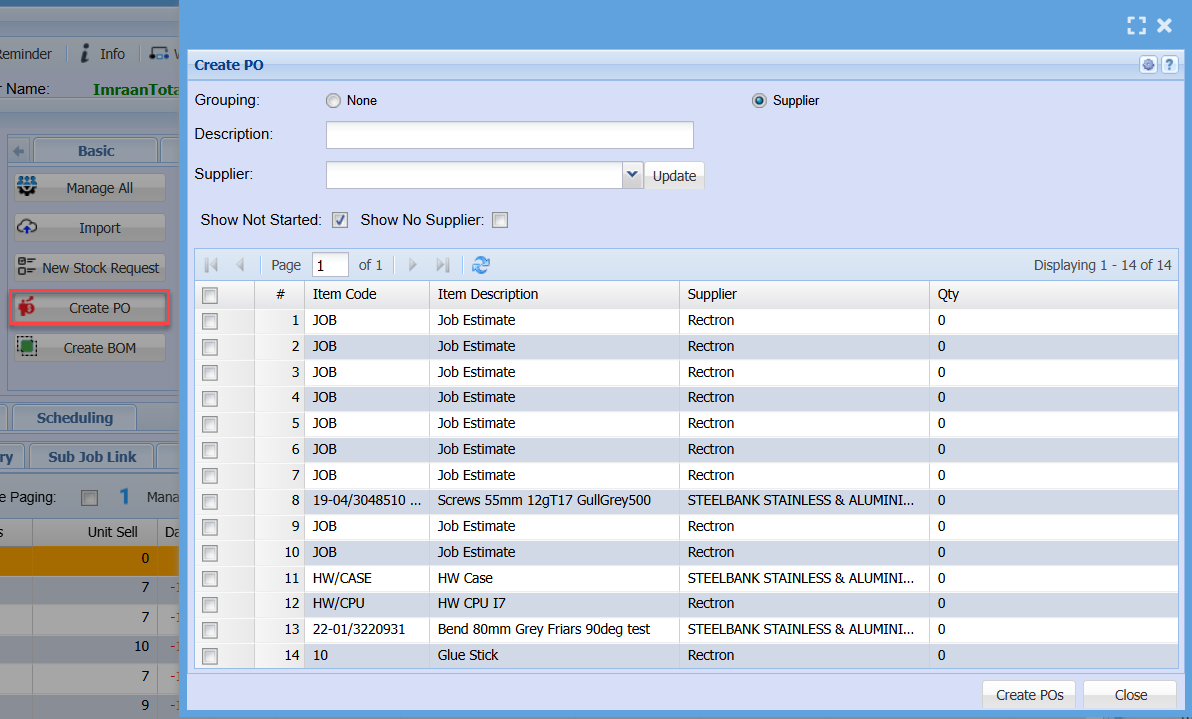The width and height of the screenshot is (1192, 719).
Task: Click the Description text field
Action: pos(509,135)
